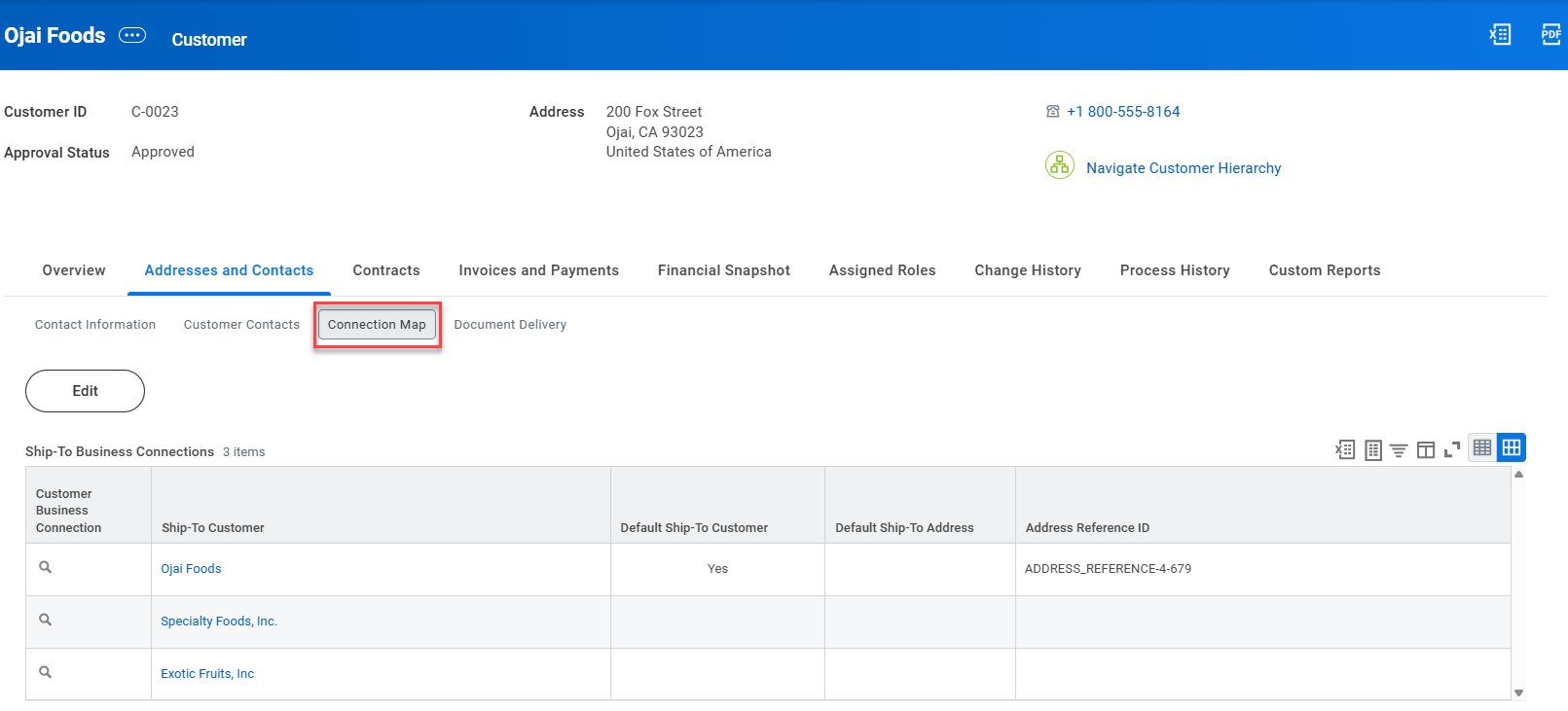Click table scrollbar up arrow
1568x711 pixels.
1518,475
